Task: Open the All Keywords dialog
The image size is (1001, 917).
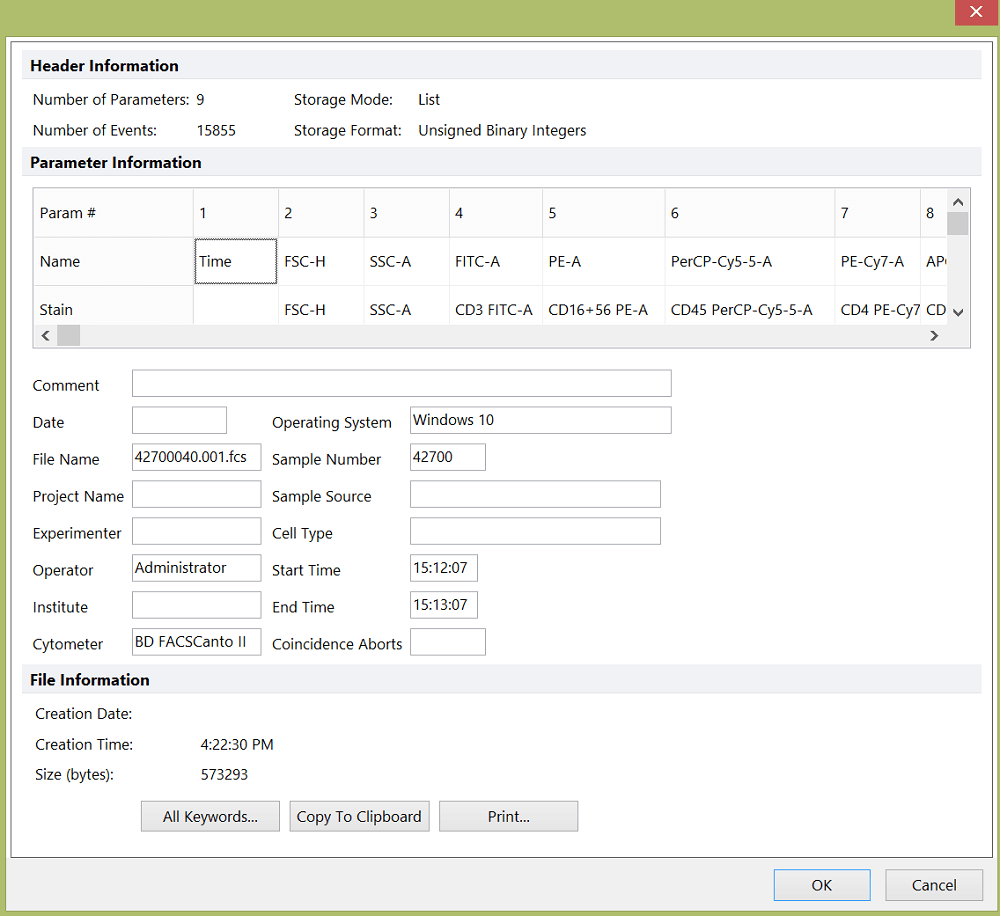Action: point(210,817)
